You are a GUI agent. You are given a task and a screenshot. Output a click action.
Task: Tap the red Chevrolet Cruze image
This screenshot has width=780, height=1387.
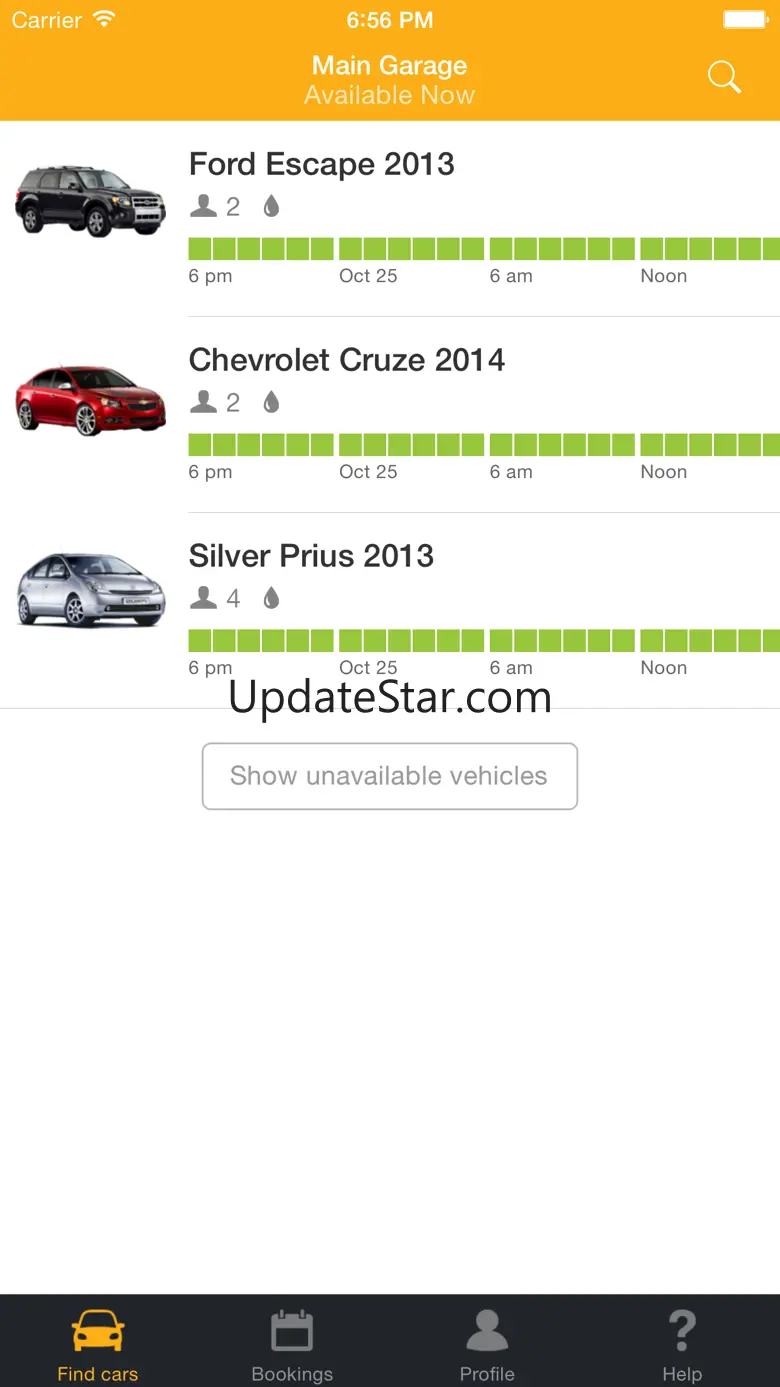[90, 399]
